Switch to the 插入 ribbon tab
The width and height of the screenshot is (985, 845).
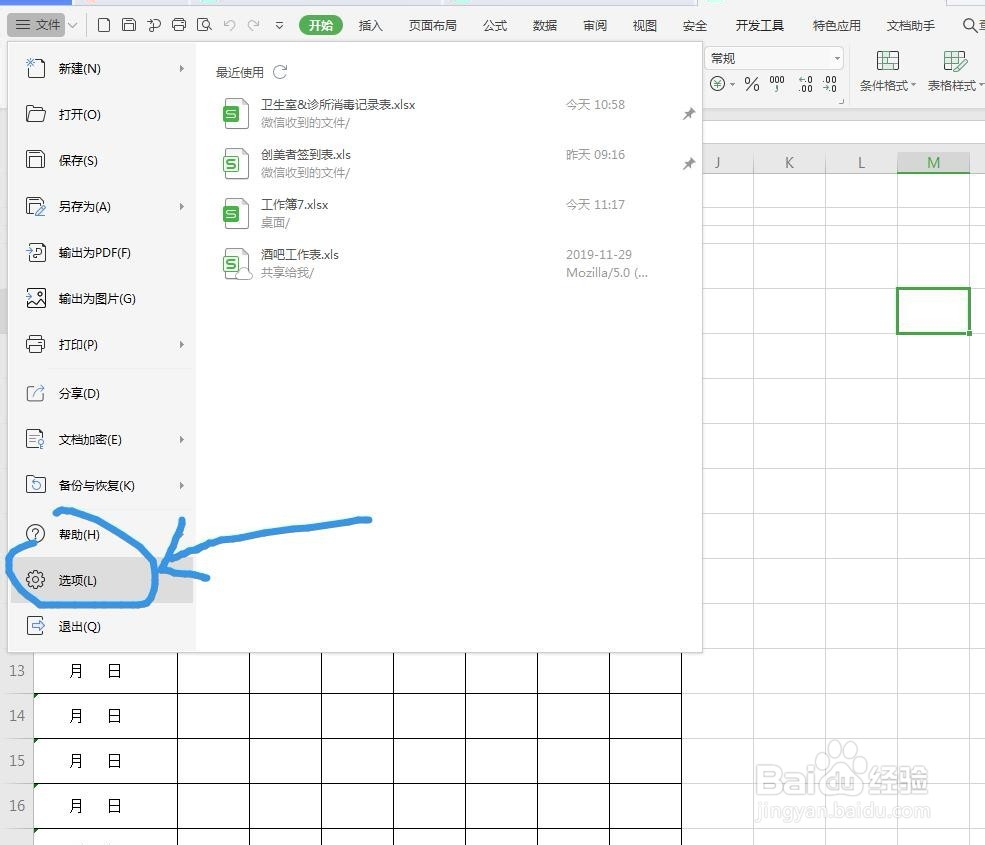pyautogui.click(x=371, y=25)
